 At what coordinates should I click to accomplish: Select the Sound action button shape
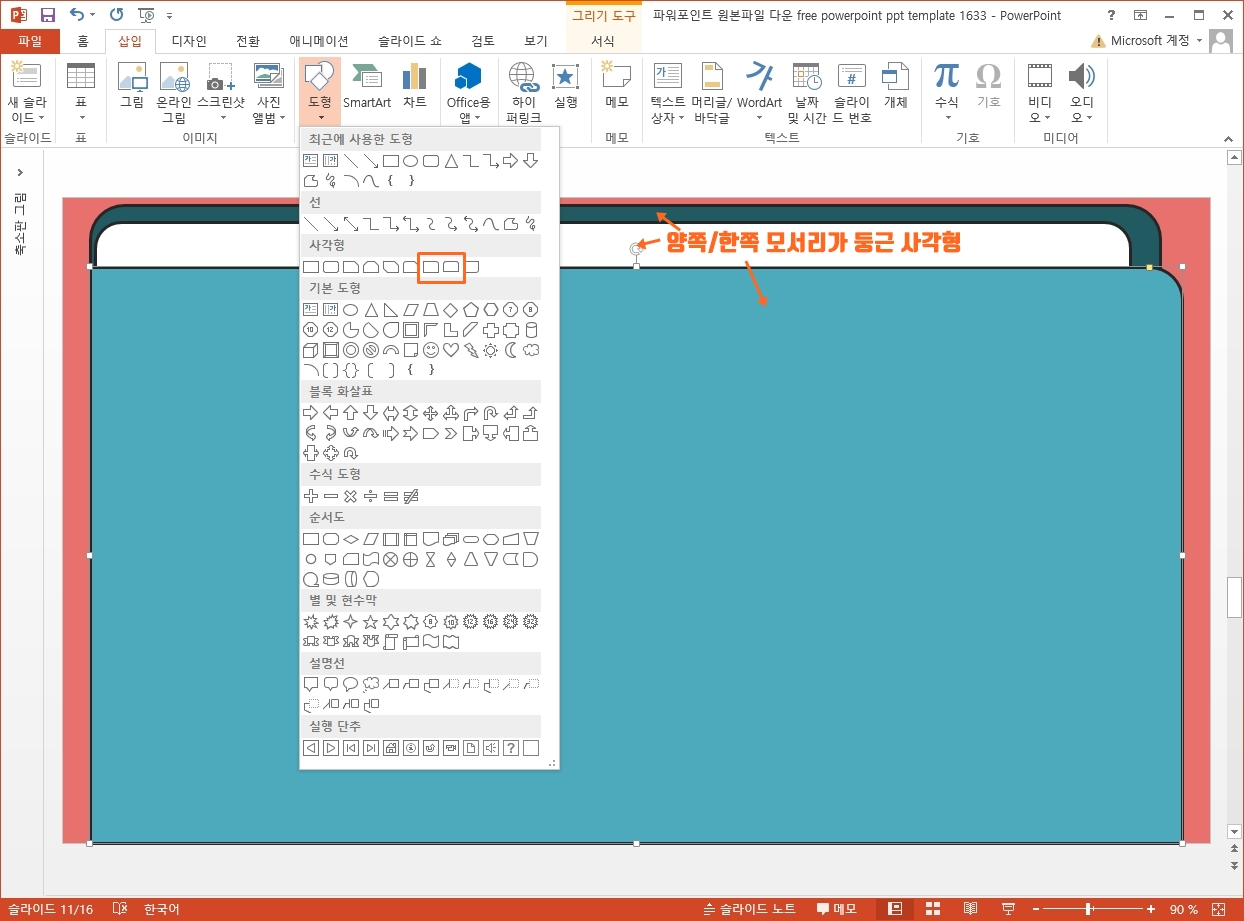491,748
